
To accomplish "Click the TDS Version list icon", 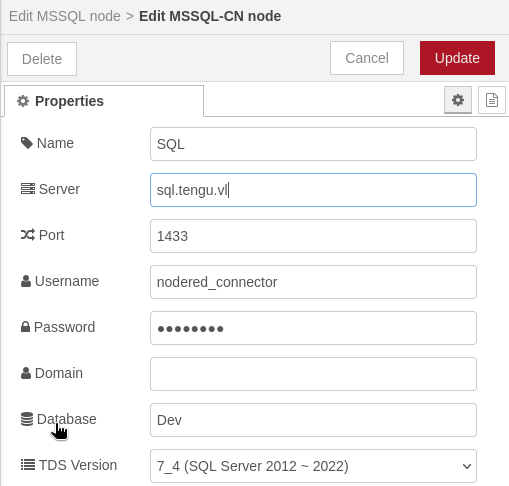I will pos(28,465).
